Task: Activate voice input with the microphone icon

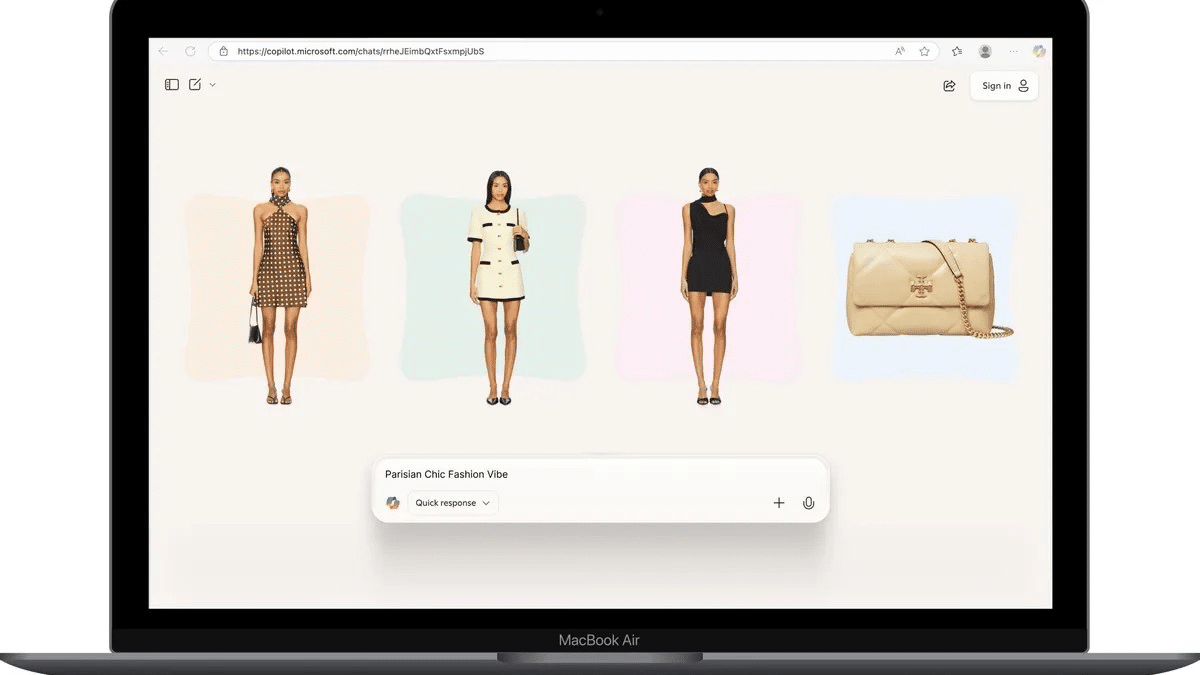Action: (x=808, y=503)
